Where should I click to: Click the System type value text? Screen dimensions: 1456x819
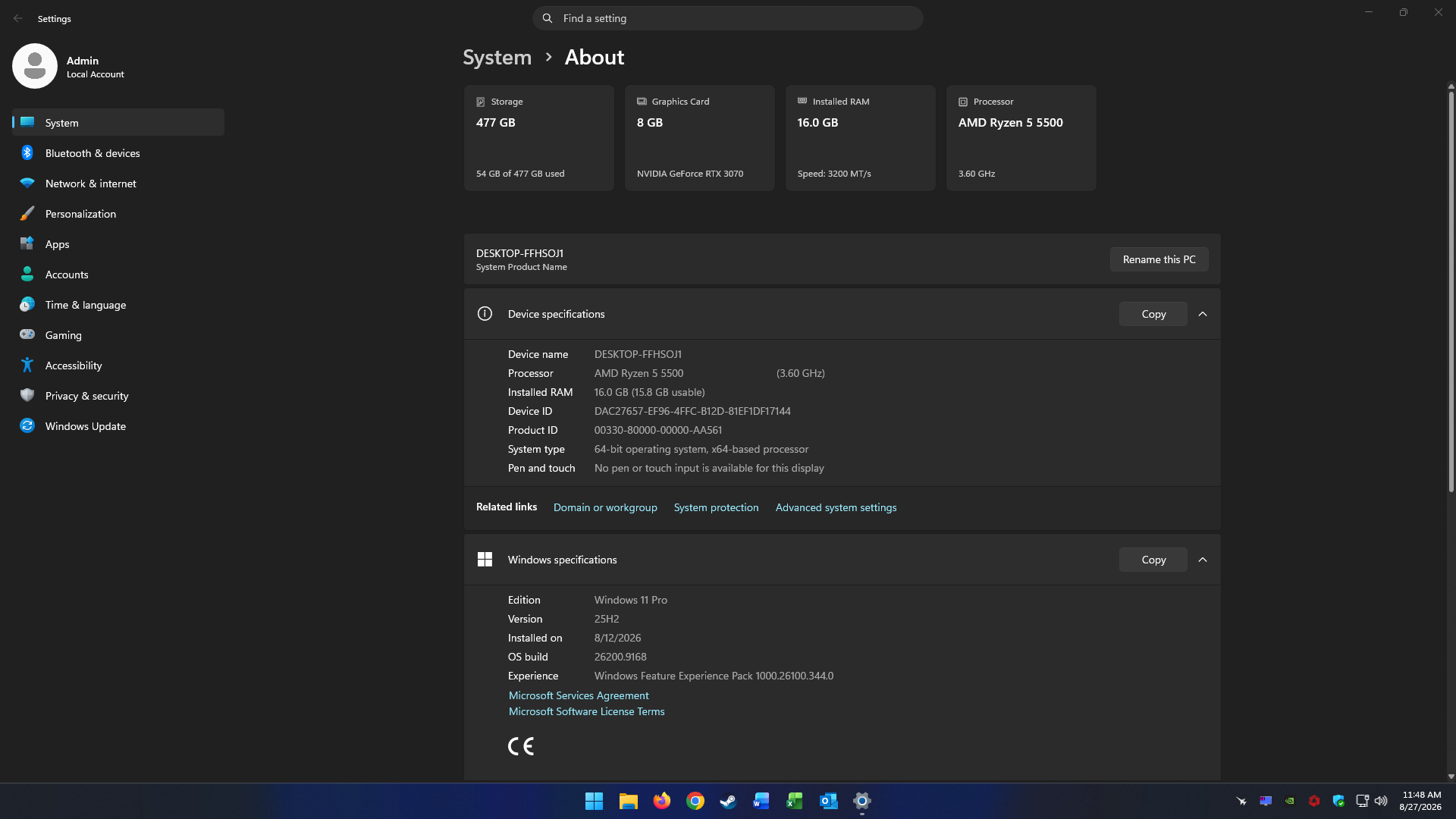701,449
